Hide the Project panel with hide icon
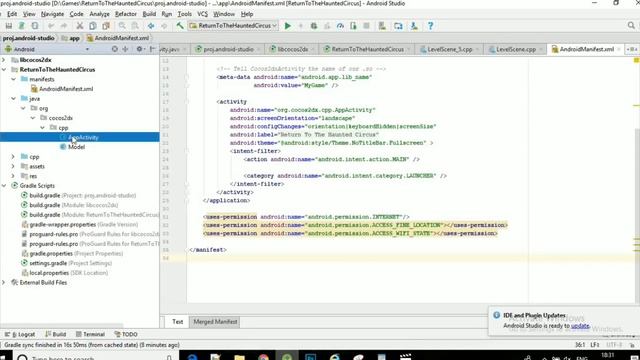 point(153,49)
